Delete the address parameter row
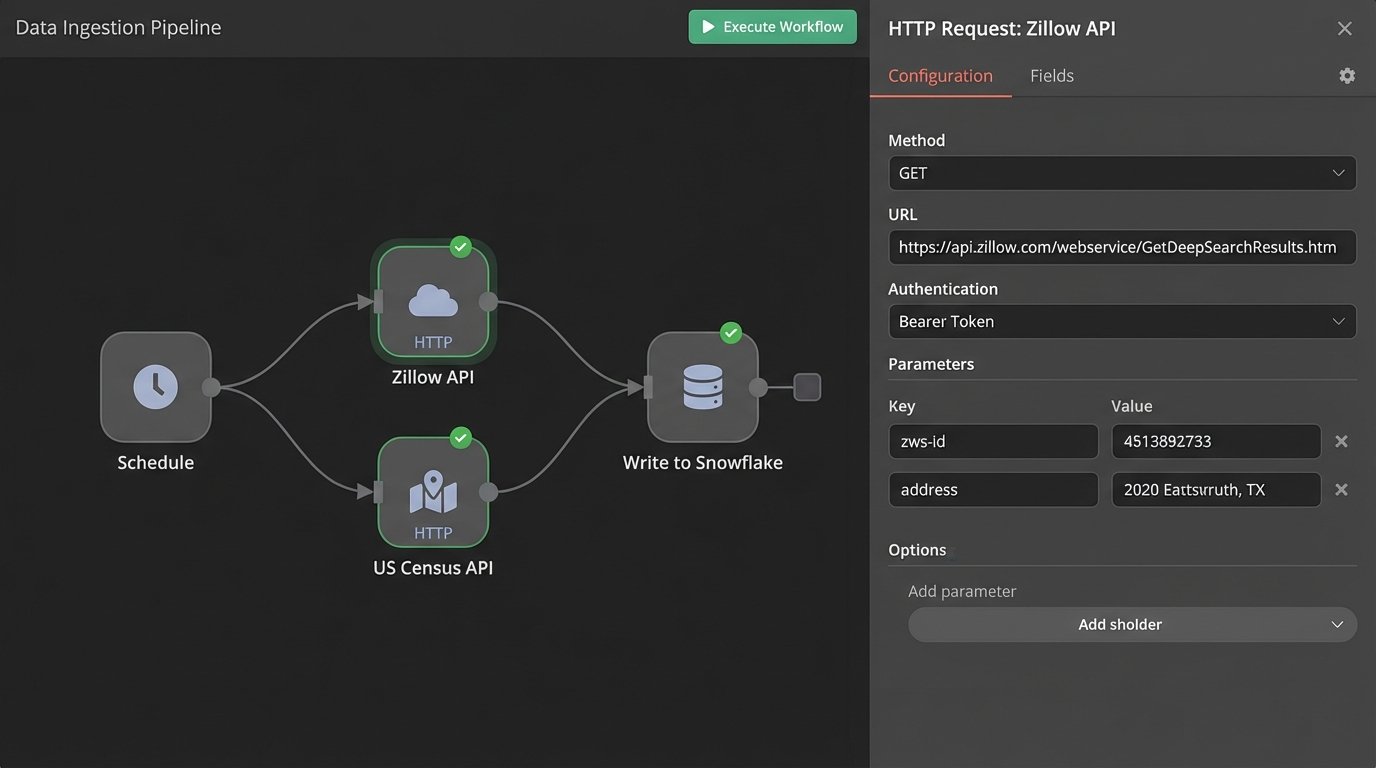Image resolution: width=1376 pixels, height=768 pixels. (1341, 489)
